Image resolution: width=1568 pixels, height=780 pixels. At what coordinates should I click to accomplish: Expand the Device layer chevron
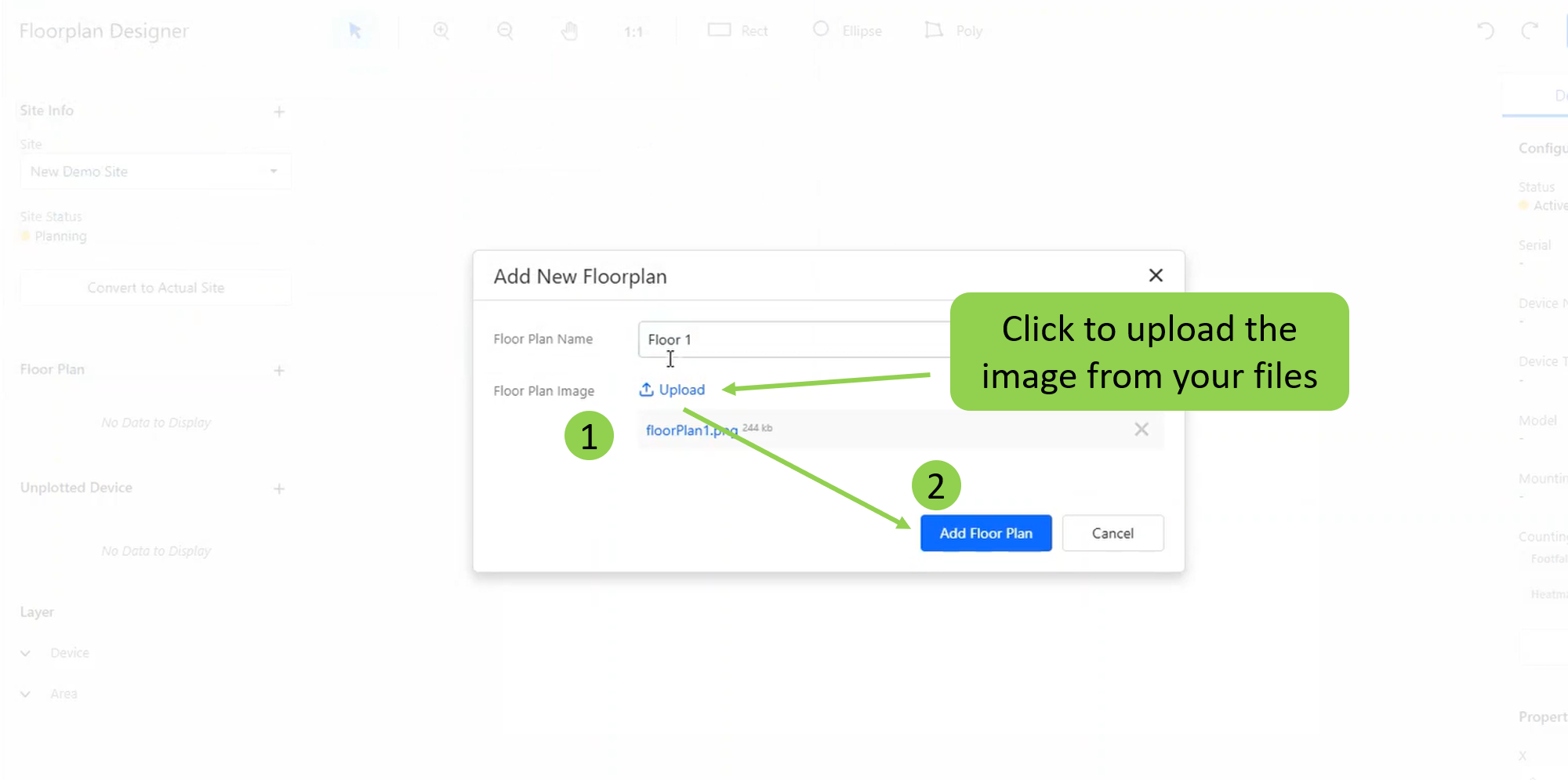26,653
